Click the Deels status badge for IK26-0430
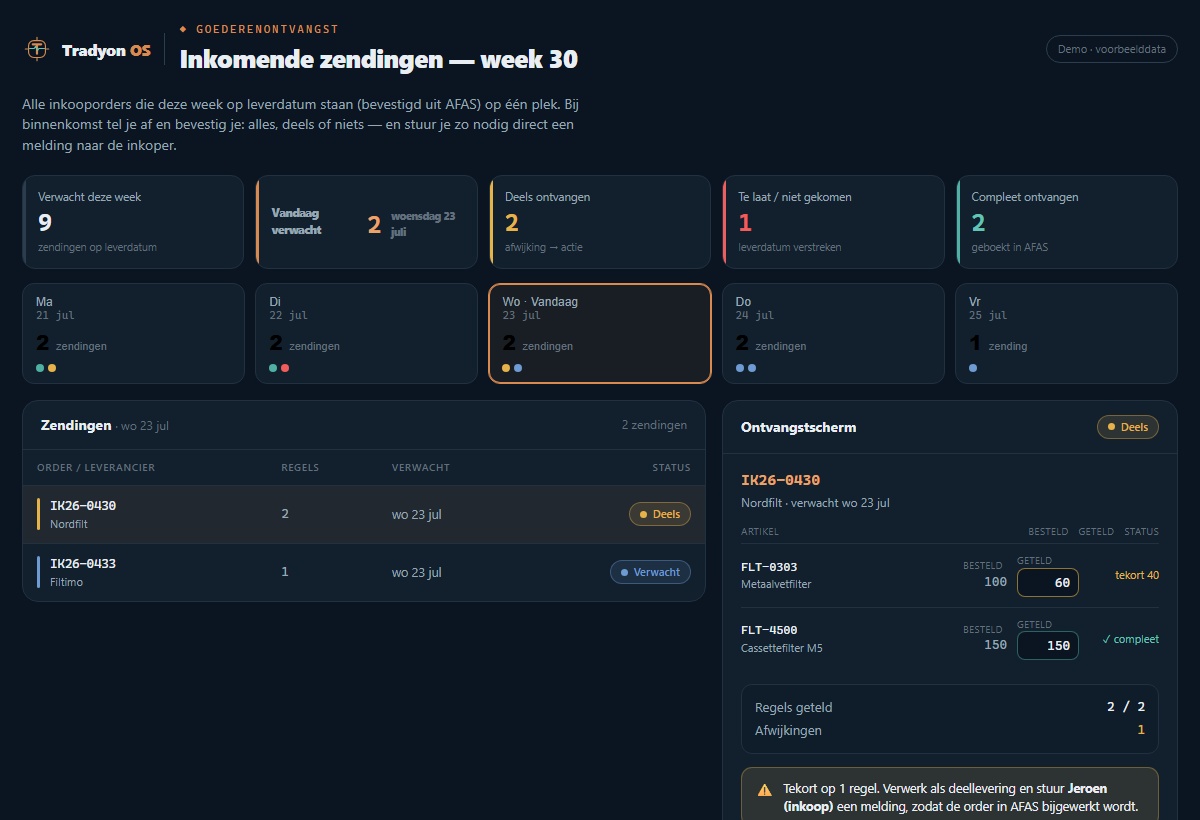The image size is (1200, 820). pos(660,514)
